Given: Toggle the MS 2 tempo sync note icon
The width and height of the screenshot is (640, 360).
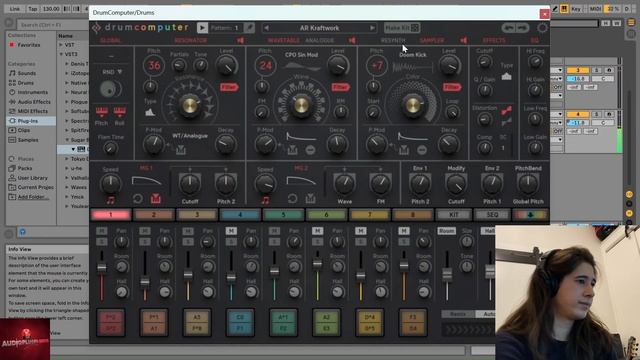Looking at the screenshot, I should pyautogui.click(x=265, y=200).
